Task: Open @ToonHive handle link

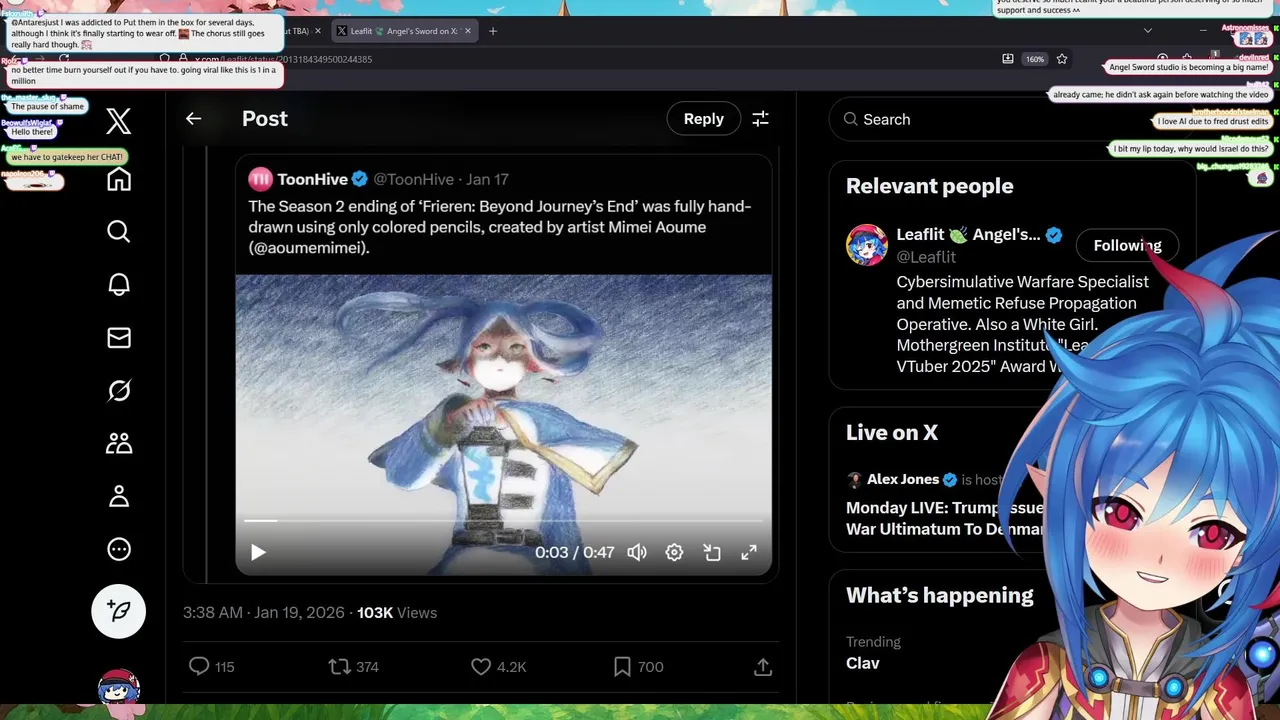Action: point(413,179)
